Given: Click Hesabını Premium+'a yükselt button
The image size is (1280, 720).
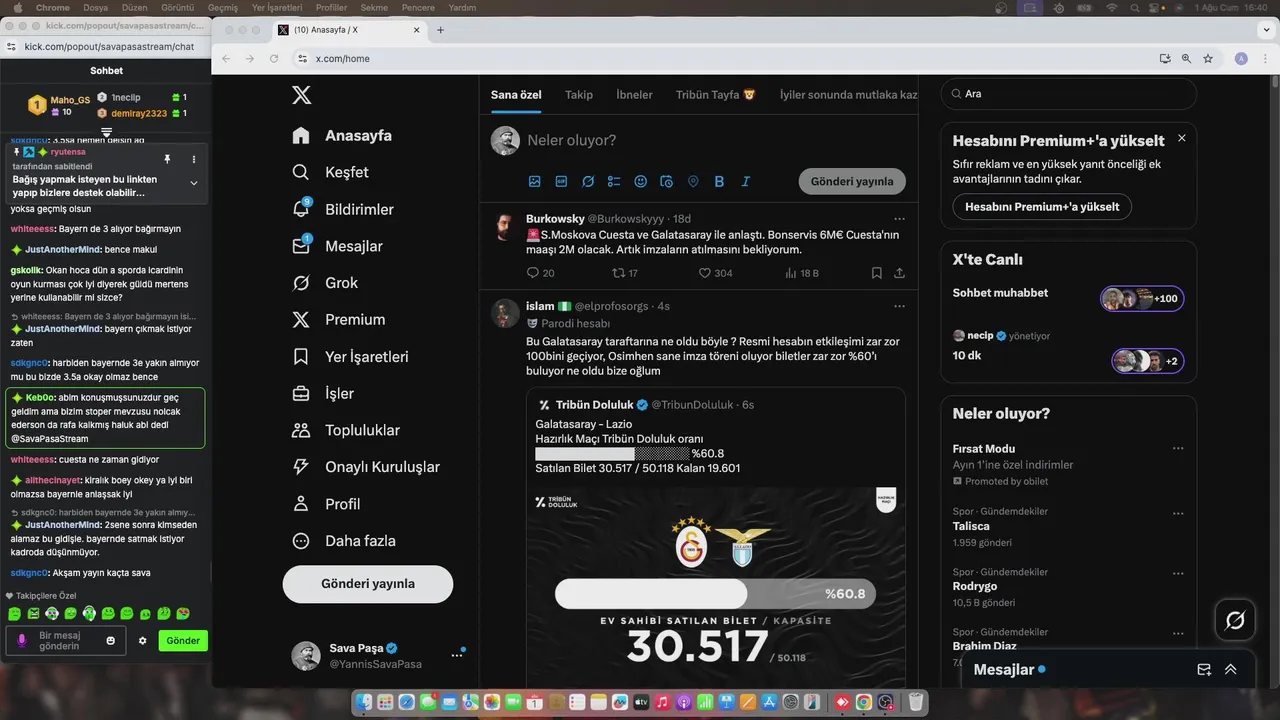Looking at the screenshot, I should pyautogui.click(x=1042, y=207).
